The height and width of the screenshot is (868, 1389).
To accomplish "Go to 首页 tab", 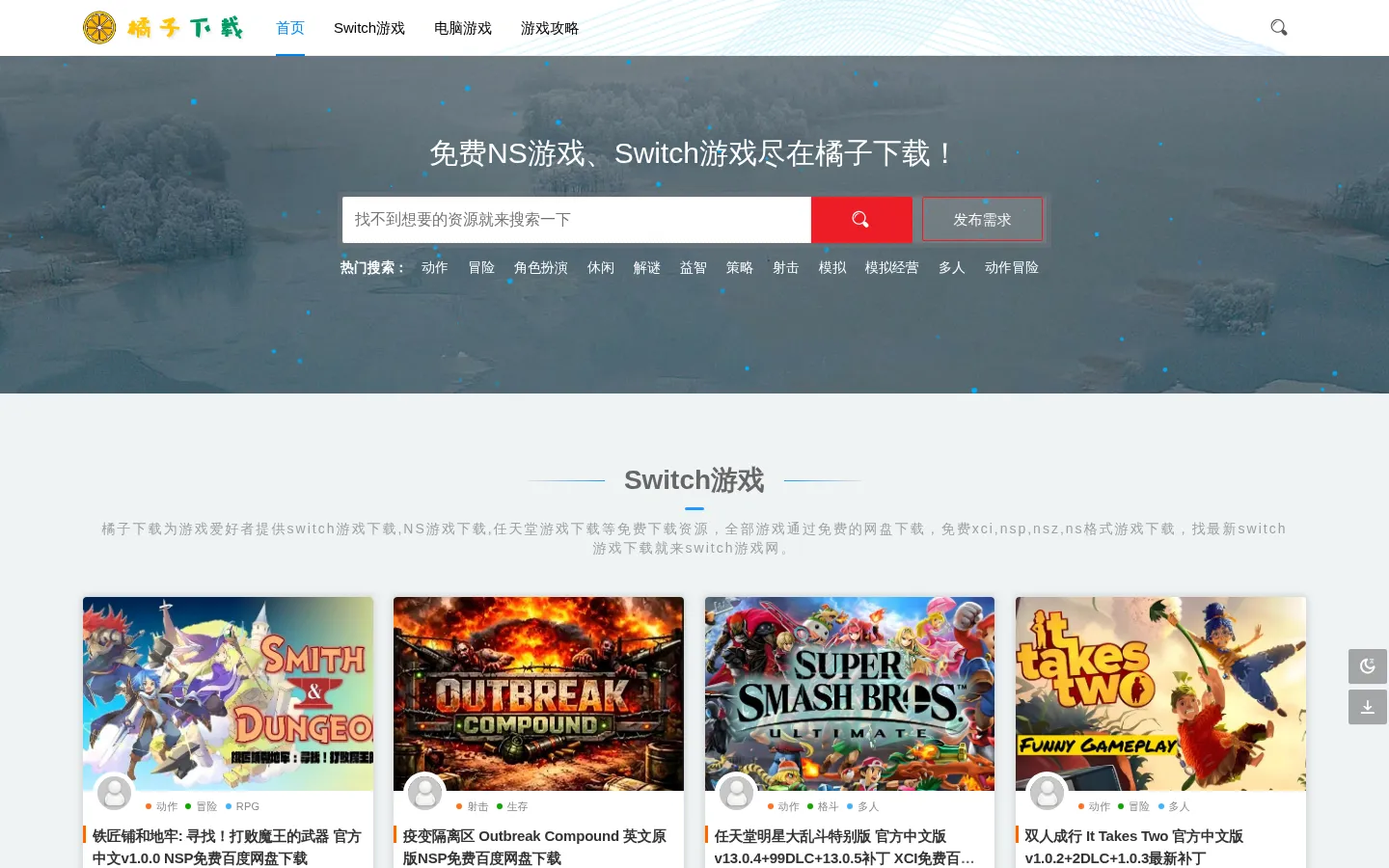I will 290,28.
